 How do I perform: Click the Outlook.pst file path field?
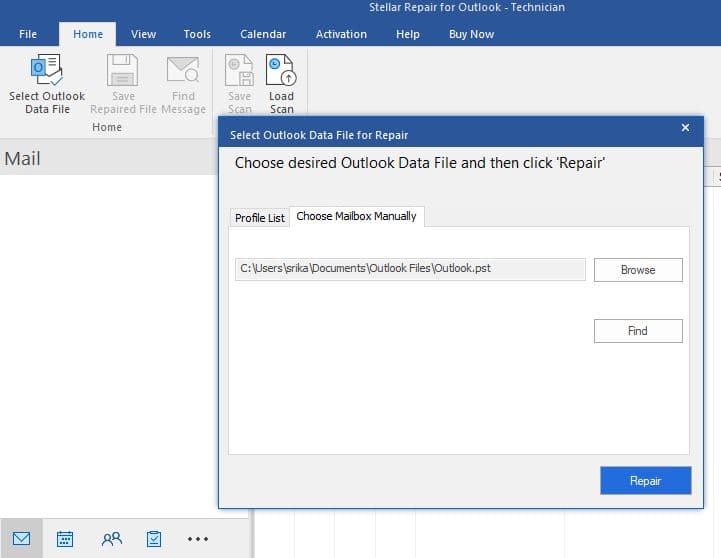coord(410,269)
